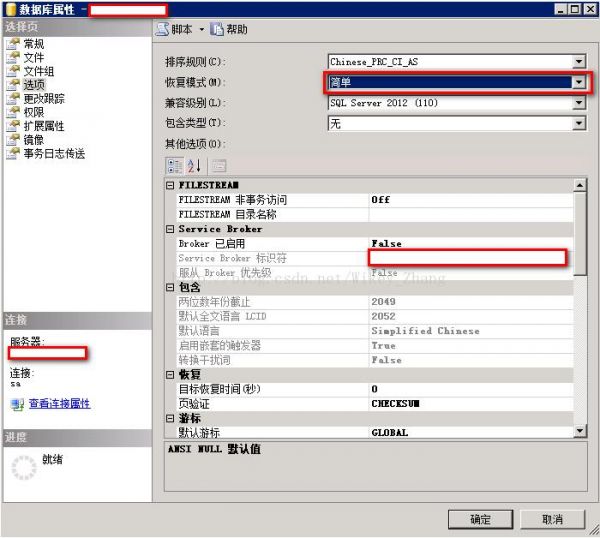Open the 兼容级别 dropdown
600x538 pixels.
(x=579, y=103)
